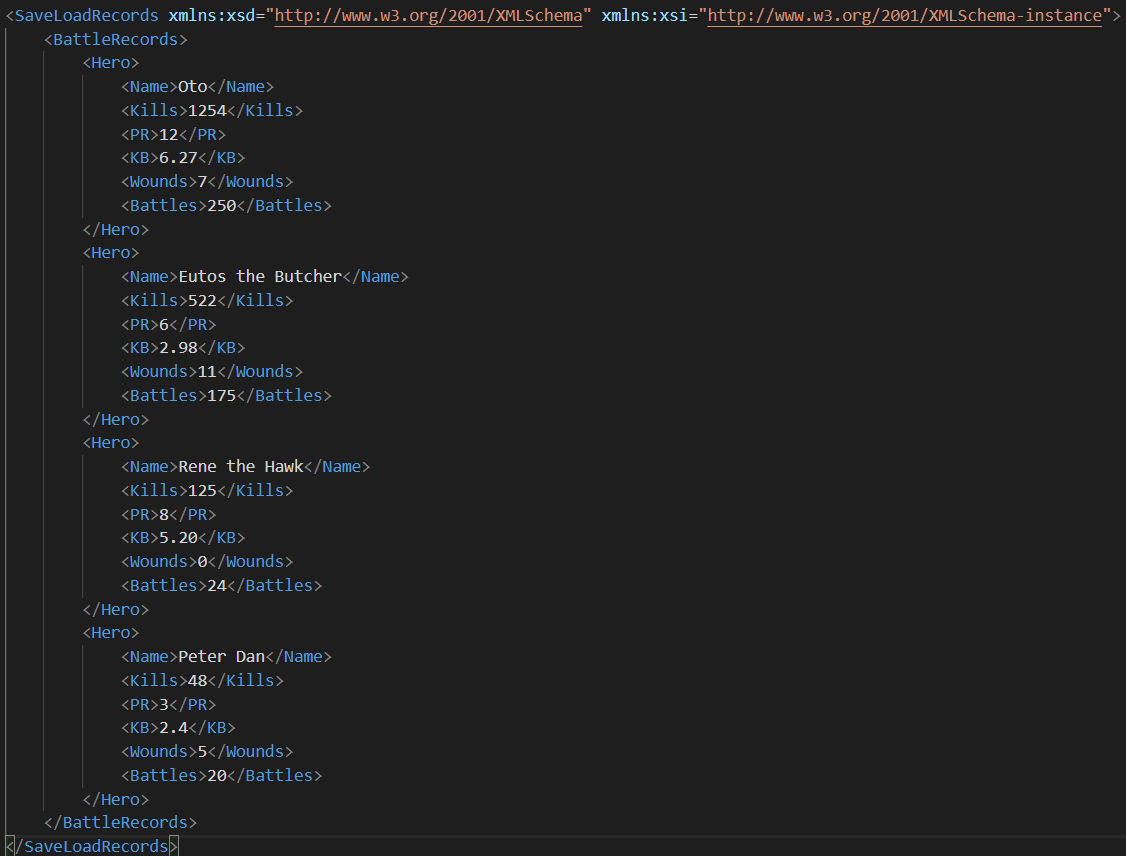The height and width of the screenshot is (856, 1126).
Task: Click the name Eutos the Butcher
Action: point(260,276)
